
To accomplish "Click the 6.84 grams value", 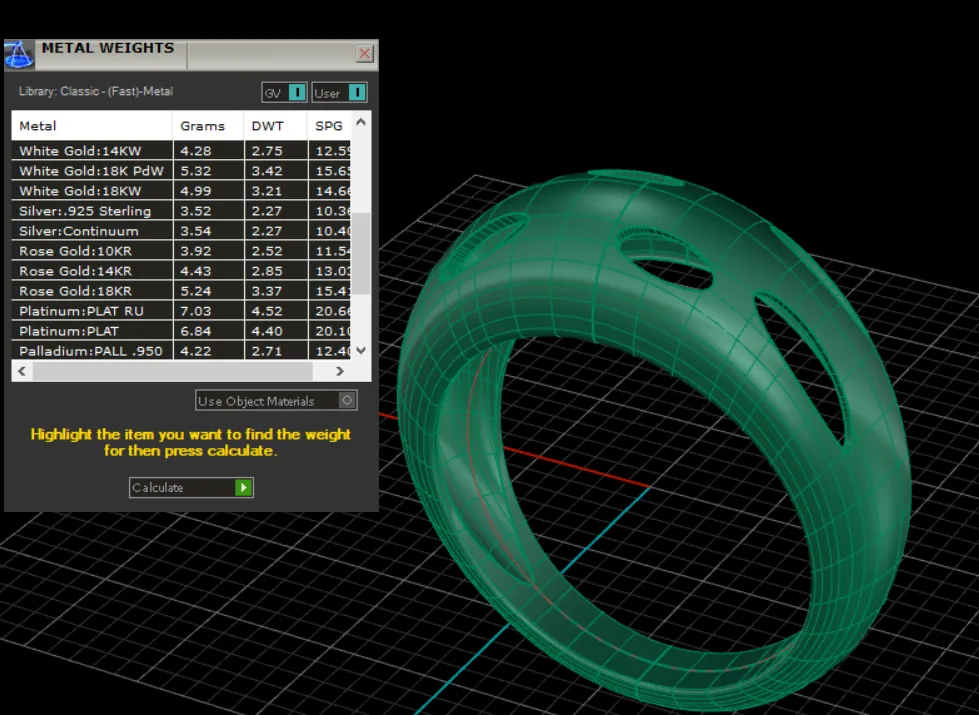I will coord(195,331).
